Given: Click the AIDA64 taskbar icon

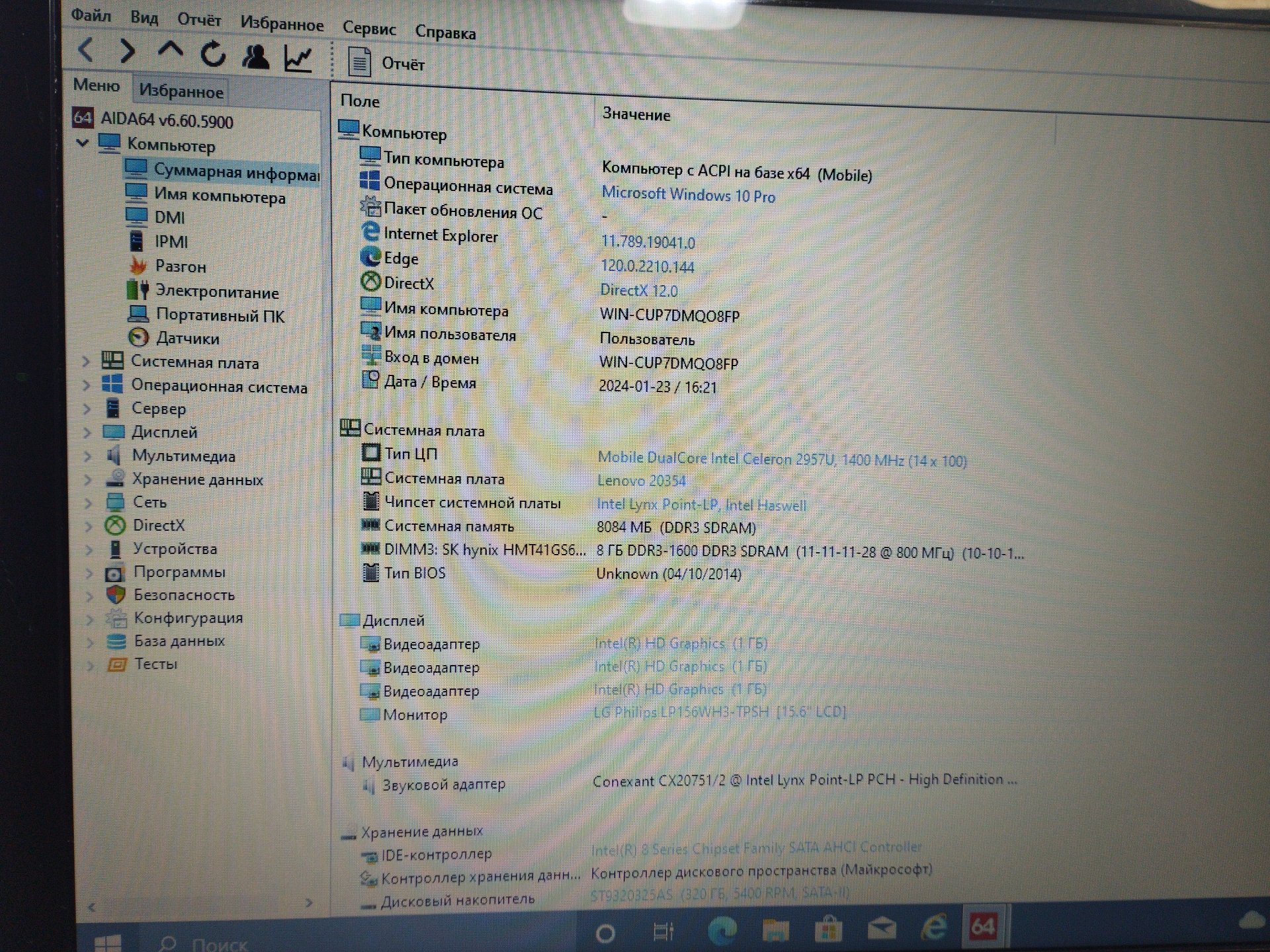Looking at the screenshot, I should pos(983,927).
